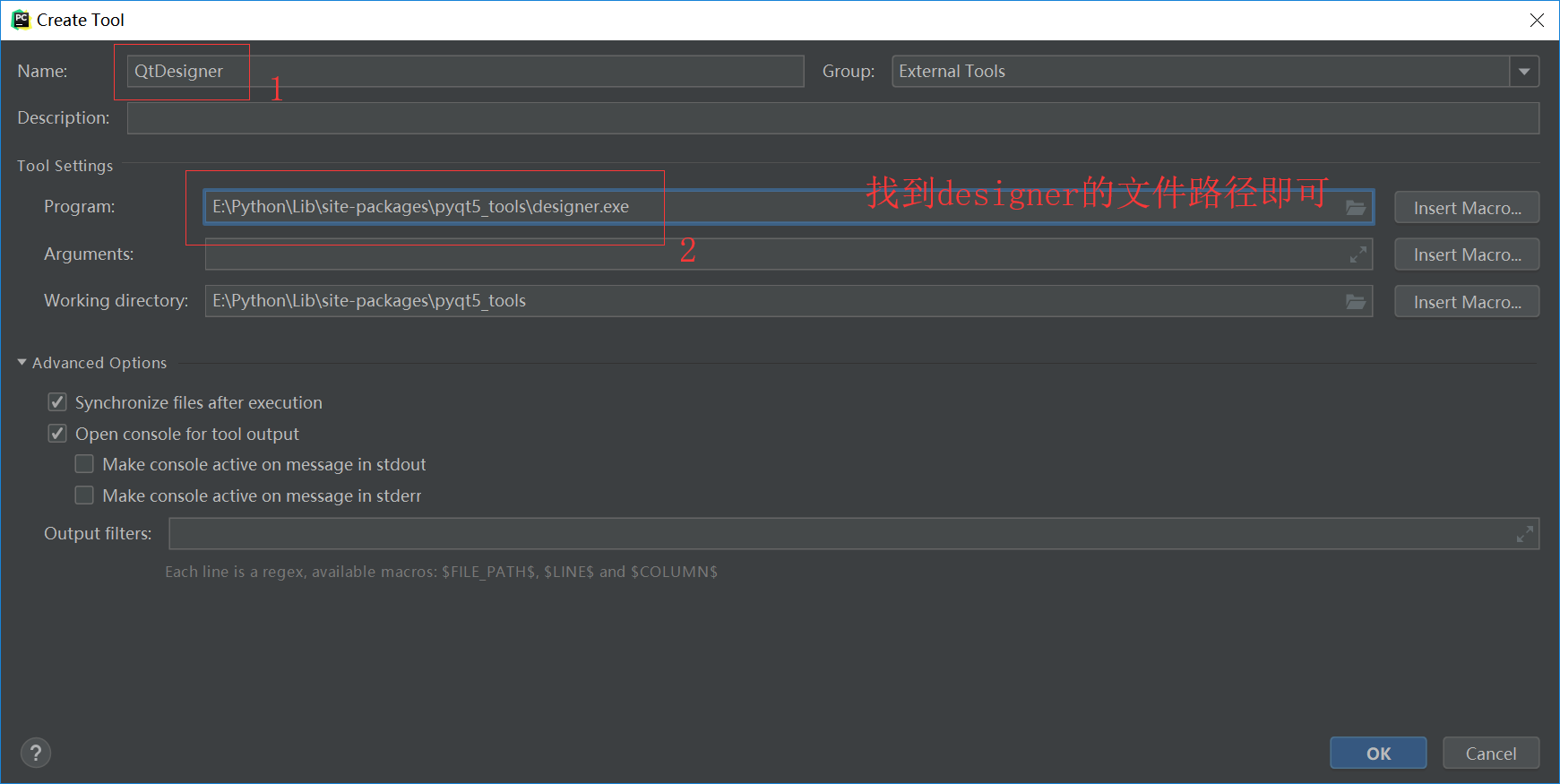Click into the Description field
Screen dimensions: 1560x784
click(833, 118)
